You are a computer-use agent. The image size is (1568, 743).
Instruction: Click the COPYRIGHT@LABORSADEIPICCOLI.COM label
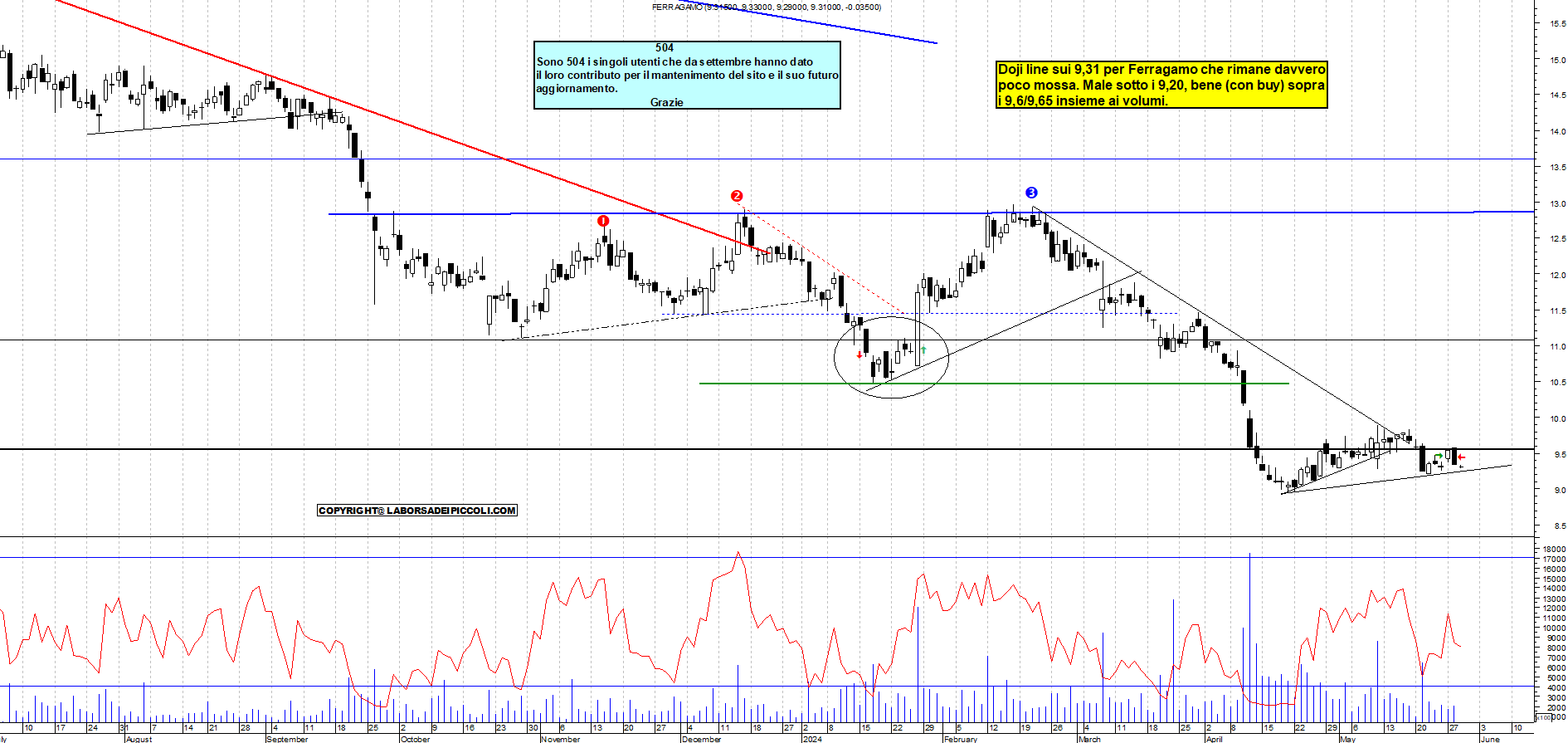[x=417, y=511]
